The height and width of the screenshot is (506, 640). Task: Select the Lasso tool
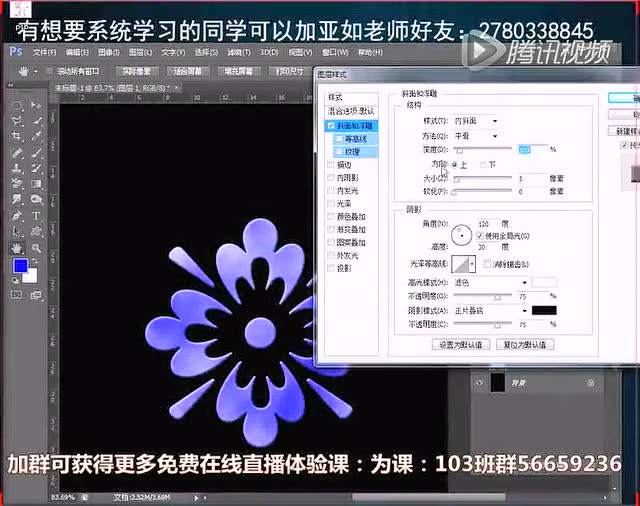coord(16,120)
